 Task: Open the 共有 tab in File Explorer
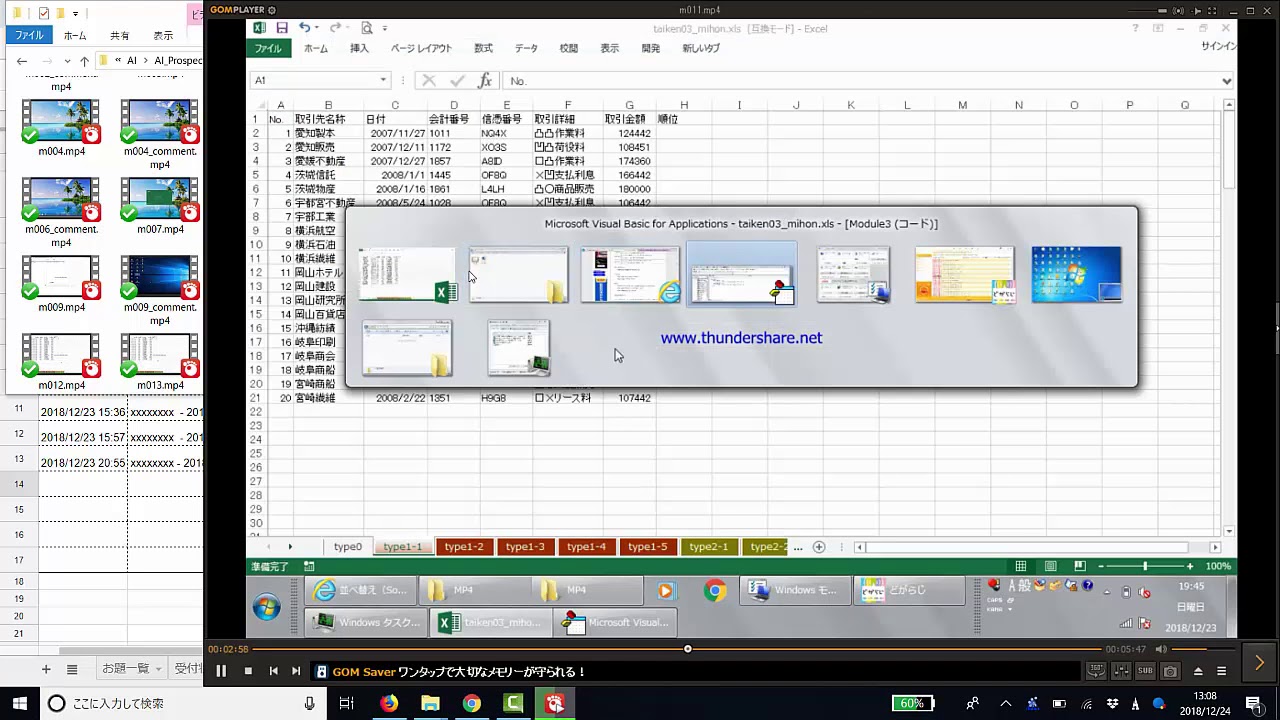click(119, 35)
